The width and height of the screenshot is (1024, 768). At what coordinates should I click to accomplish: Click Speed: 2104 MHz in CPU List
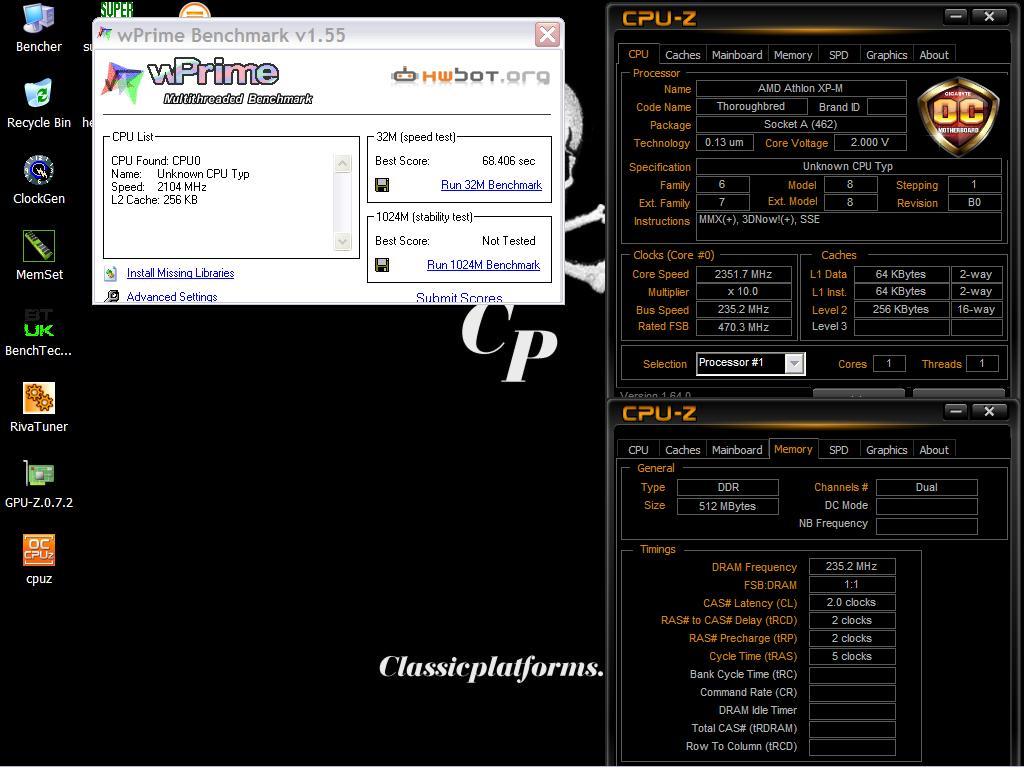[x=159, y=187]
